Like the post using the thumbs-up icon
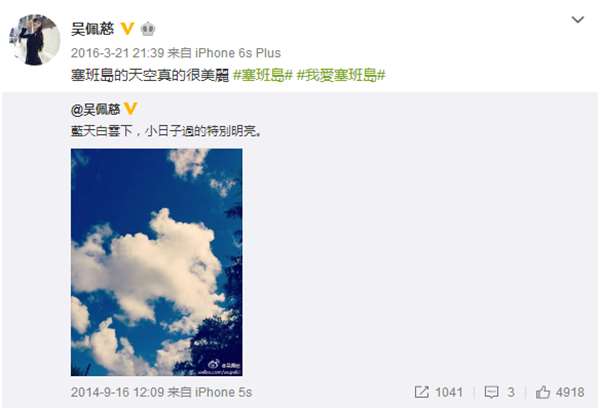 (543, 392)
